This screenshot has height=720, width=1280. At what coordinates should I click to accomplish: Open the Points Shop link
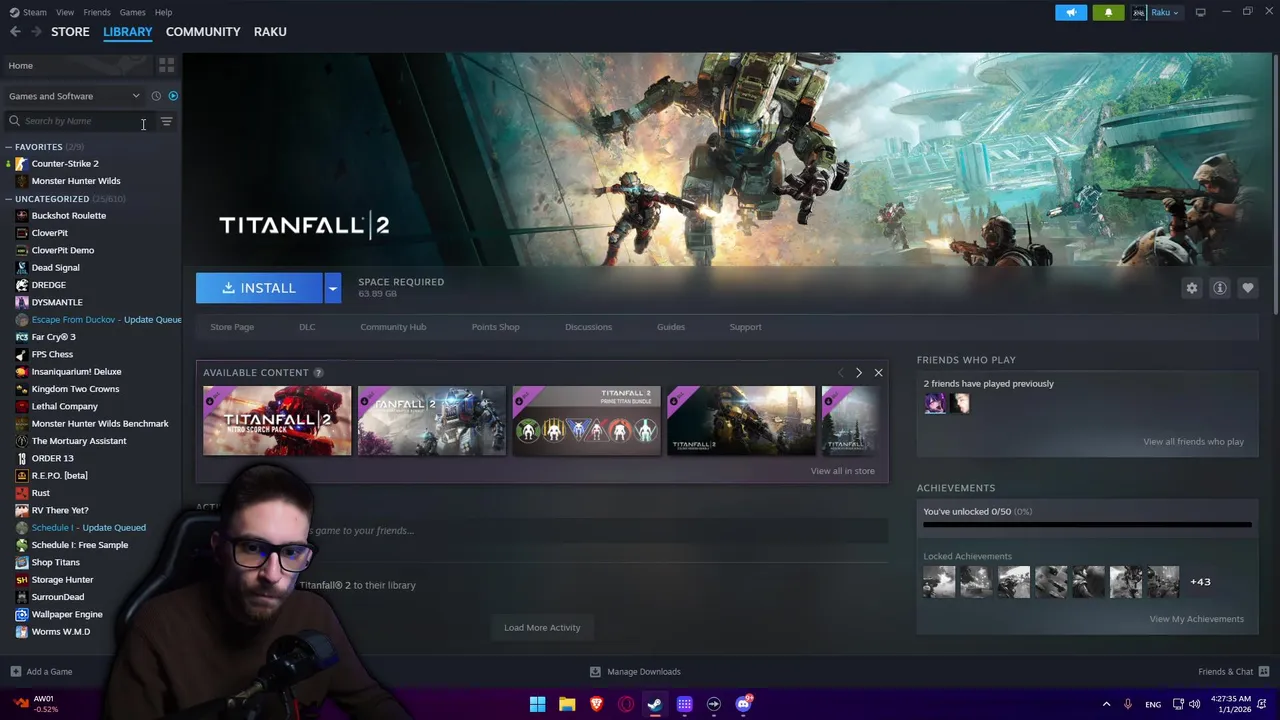495,327
